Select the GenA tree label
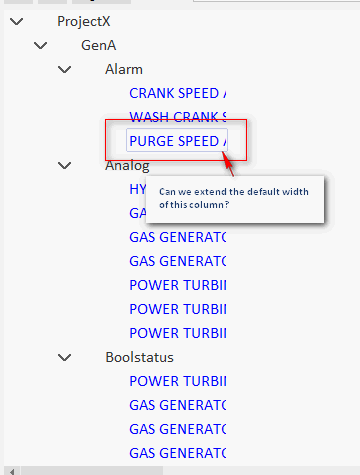The height and width of the screenshot is (475, 360). click(x=99, y=46)
